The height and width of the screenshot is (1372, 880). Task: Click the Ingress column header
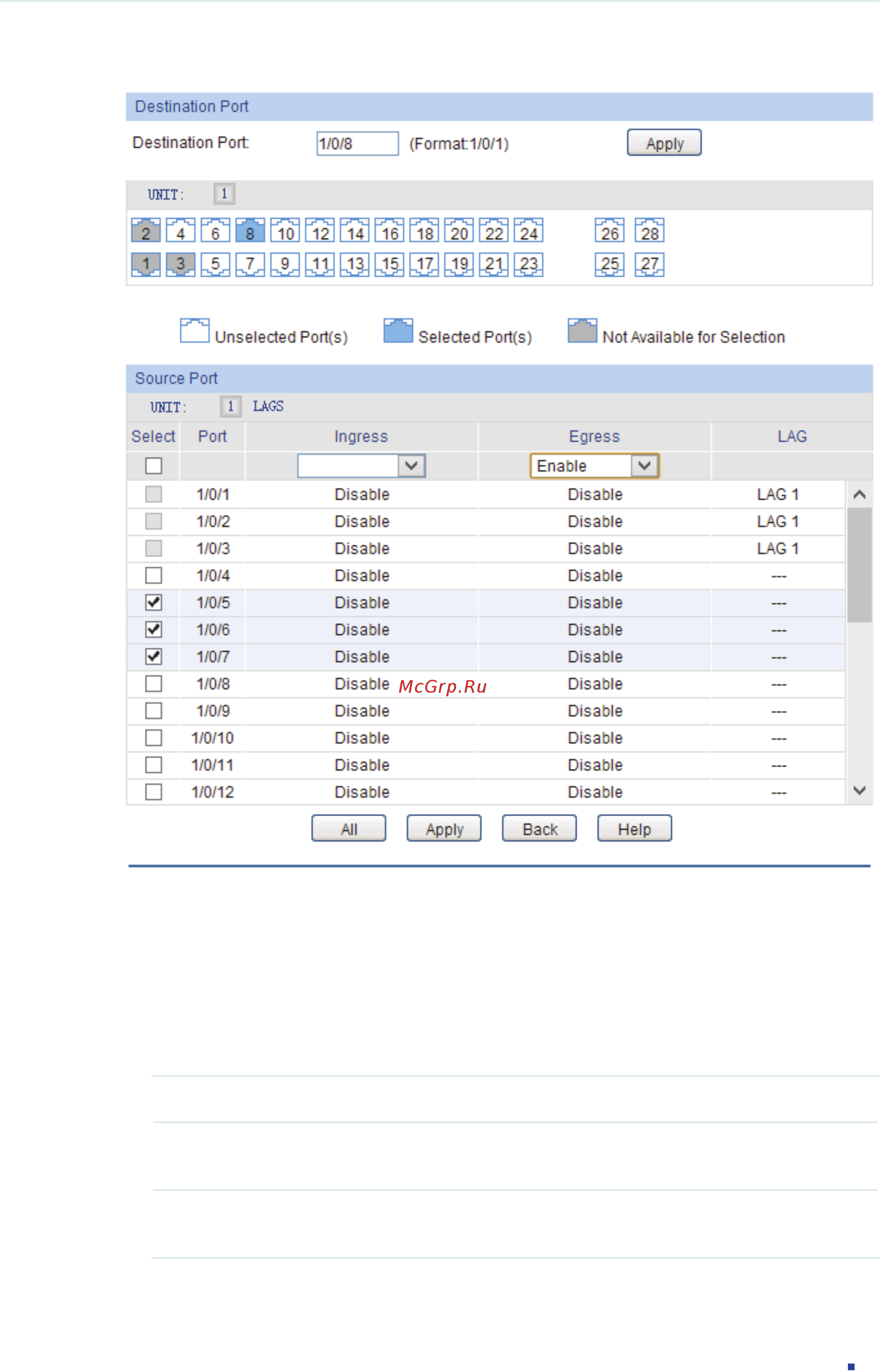coord(362,437)
